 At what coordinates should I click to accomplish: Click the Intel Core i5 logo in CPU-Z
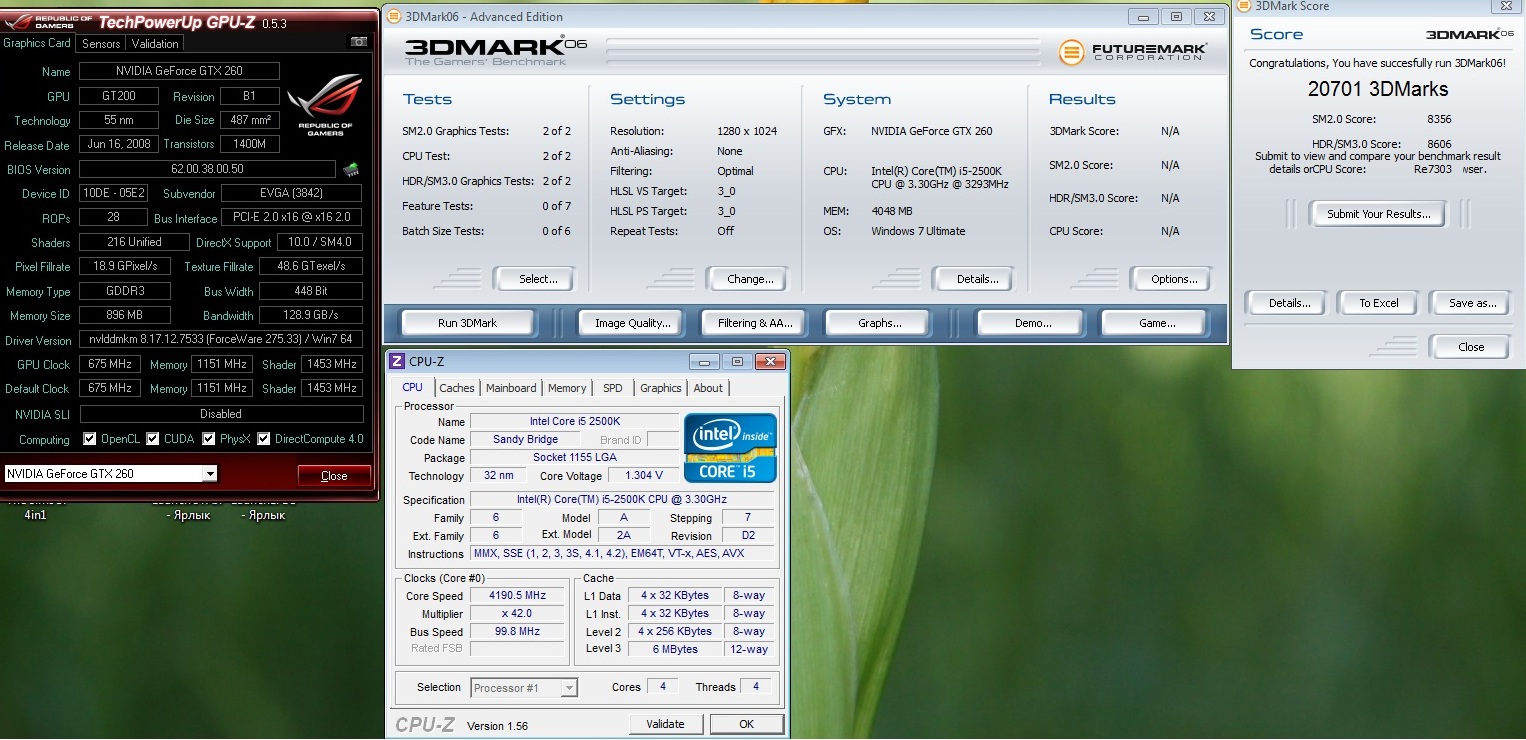coord(730,448)
